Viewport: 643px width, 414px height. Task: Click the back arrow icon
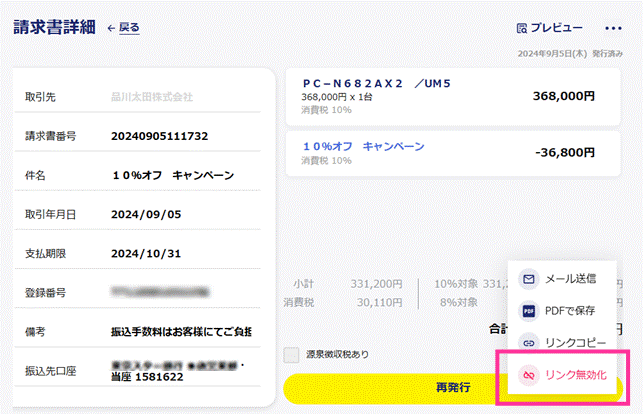pos(111,28)
